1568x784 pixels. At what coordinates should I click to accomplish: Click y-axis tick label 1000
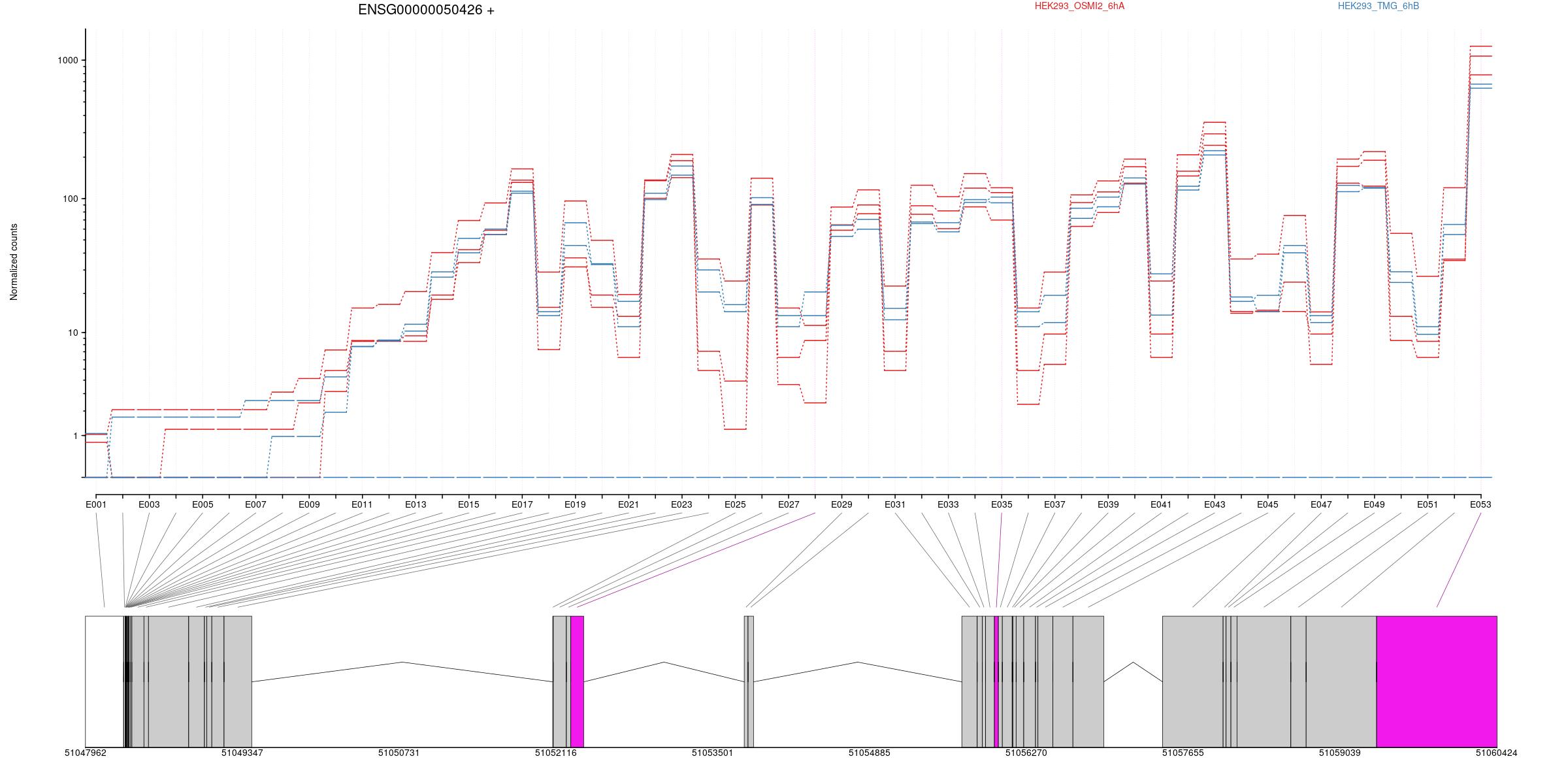[x=68, y=60]
